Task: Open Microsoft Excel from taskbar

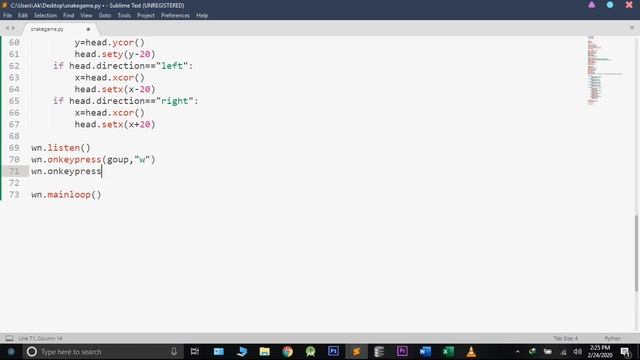Action: [448, 351]
